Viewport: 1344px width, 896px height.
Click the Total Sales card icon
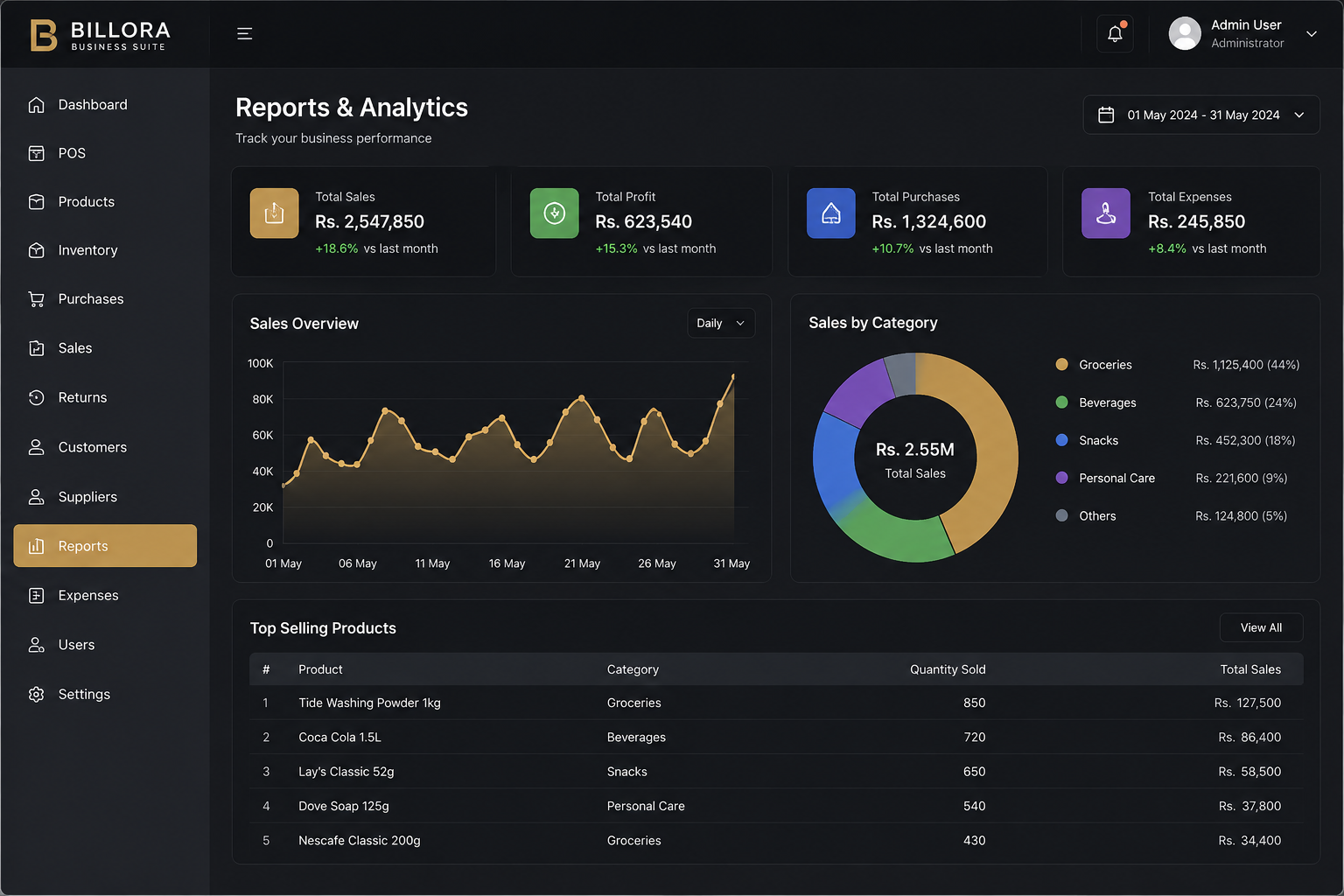click(275, 213)
